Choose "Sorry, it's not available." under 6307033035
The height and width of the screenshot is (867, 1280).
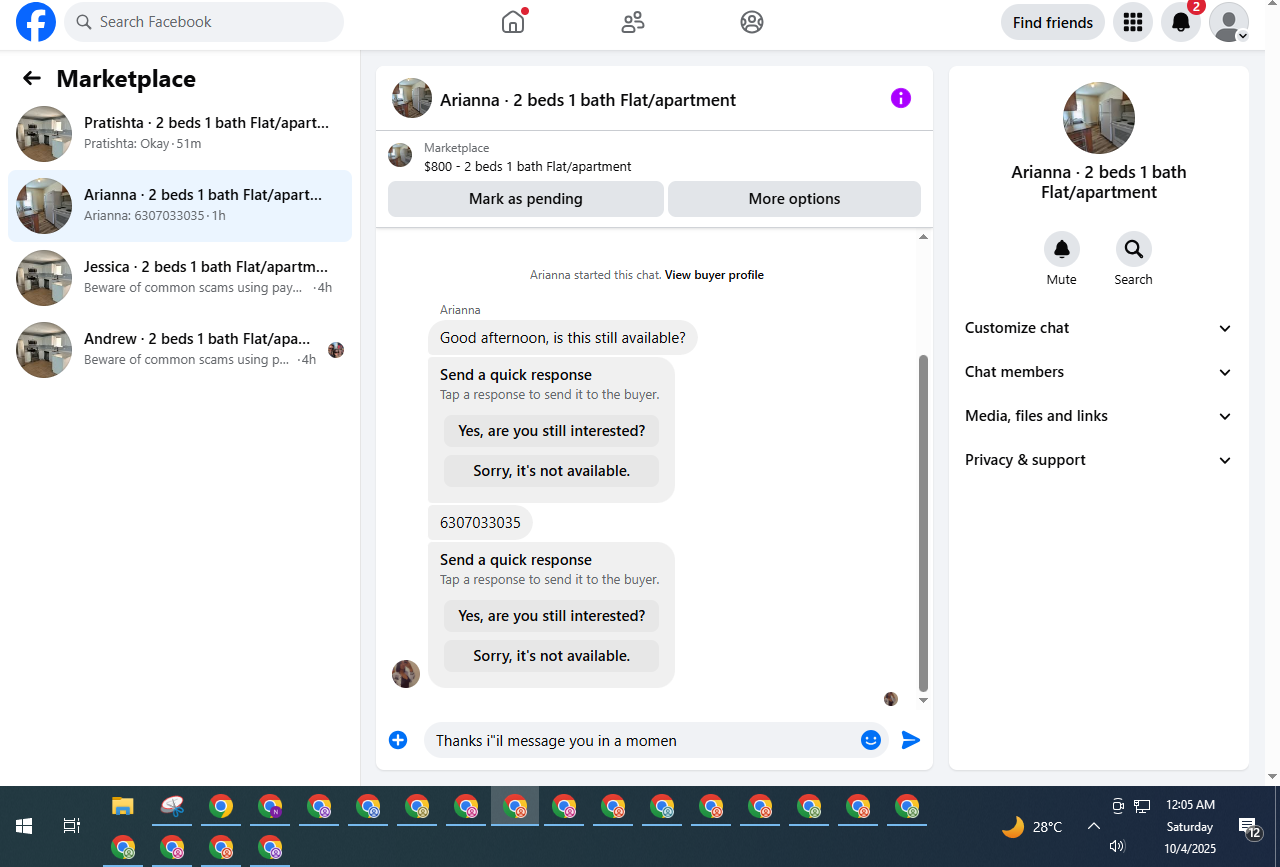(x=552, y=656)
